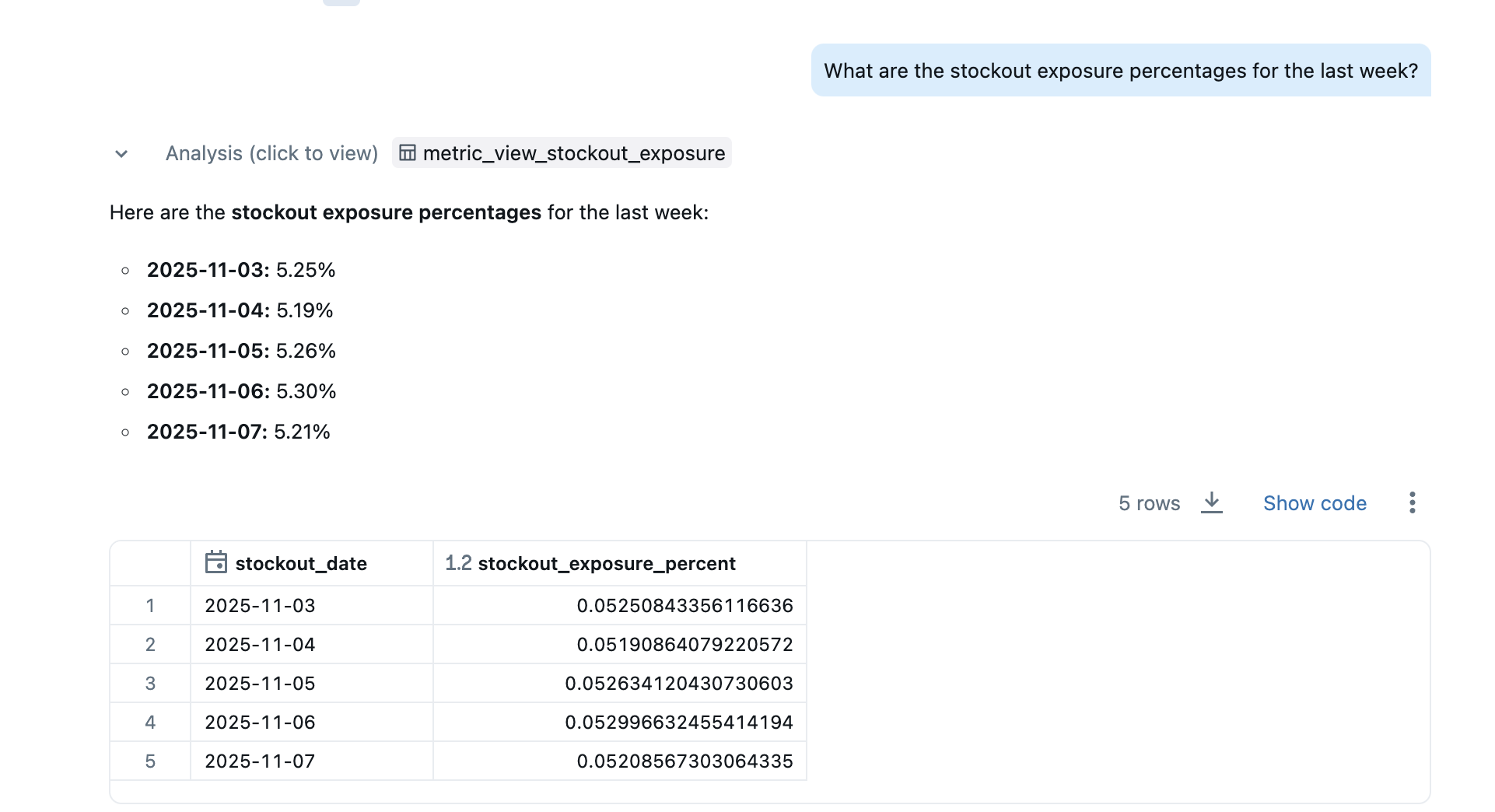This screenshot has height=812, width=1495.
Task: Select row number 5 in the table
Action: click(x=150, y=761)
